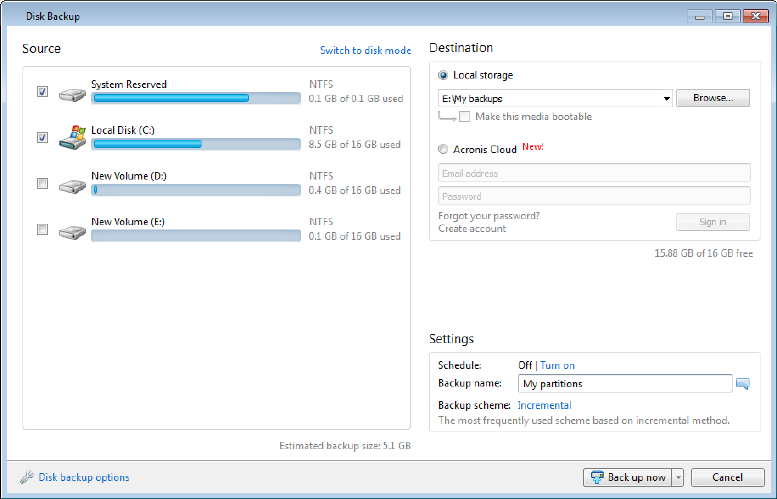Select the Local storage radio button

[x=444, y=75]
